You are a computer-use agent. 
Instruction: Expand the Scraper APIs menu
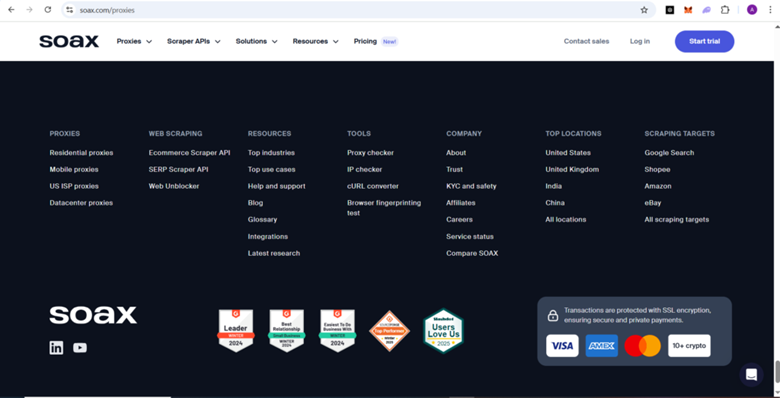(x=194, y=41)
